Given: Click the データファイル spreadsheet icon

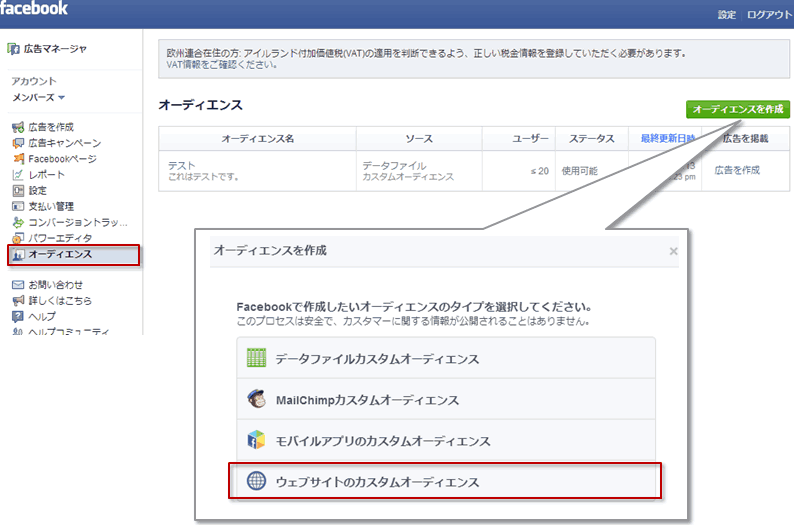Looking at the screenshot, I should pyautogui.click(x=256, y=358).
